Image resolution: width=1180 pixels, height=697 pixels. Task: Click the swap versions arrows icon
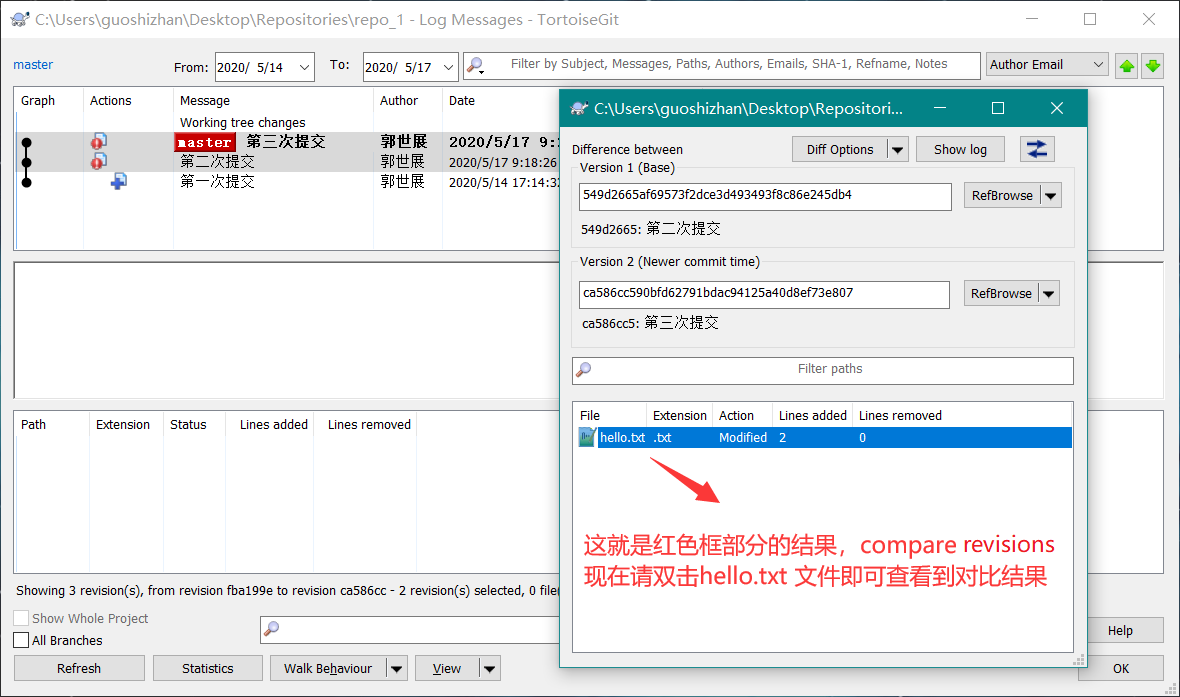tap(1037, 149)
